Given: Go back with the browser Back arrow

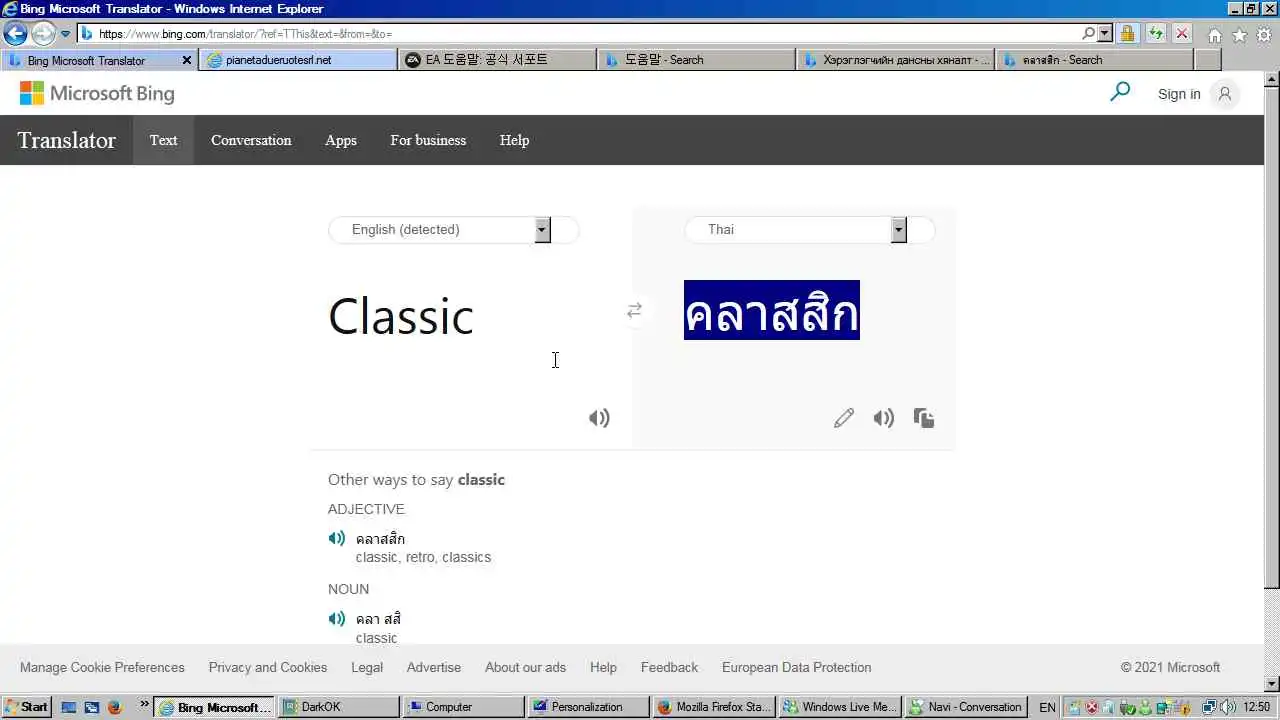Looking at the screenshot, I should pyautogui.click(x=16, y=34).
